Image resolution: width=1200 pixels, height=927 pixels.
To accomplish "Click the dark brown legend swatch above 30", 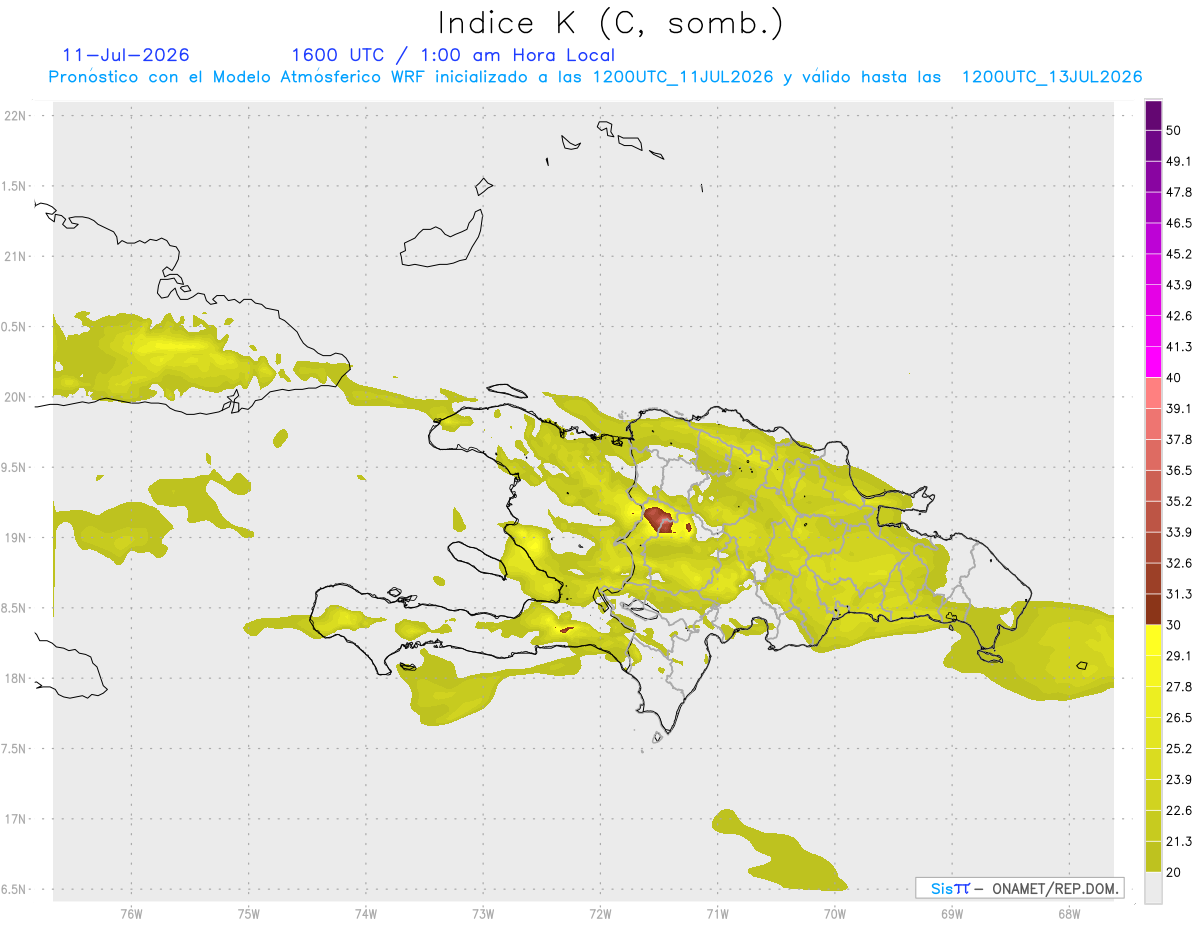I will 1153,609.
